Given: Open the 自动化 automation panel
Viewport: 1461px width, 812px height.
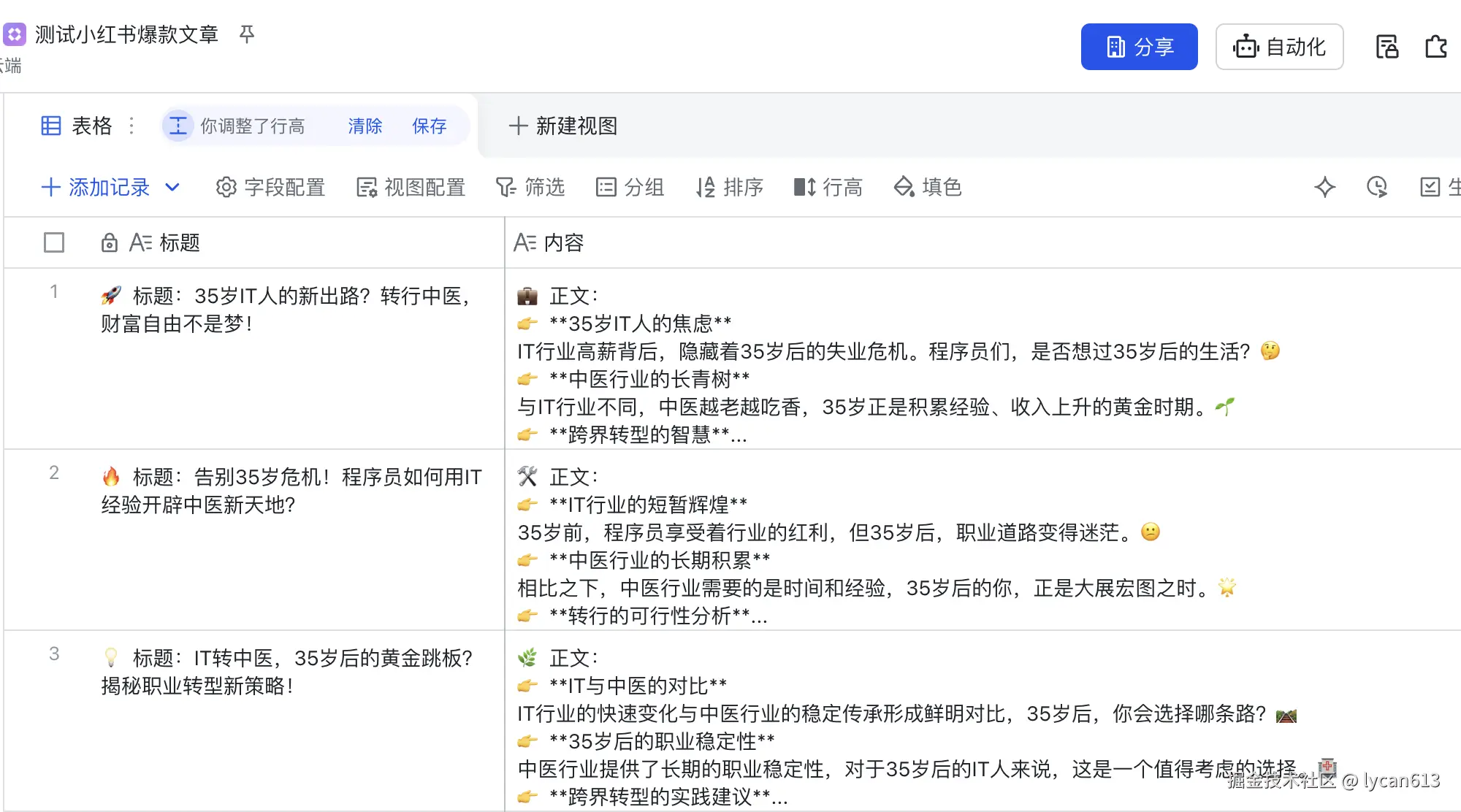Looking at the screenshot, I should (x=1279, y=47).
